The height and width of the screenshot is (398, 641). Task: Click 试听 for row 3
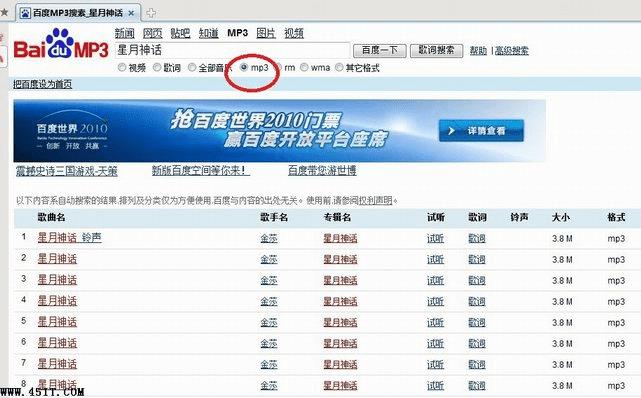[435, 280]
